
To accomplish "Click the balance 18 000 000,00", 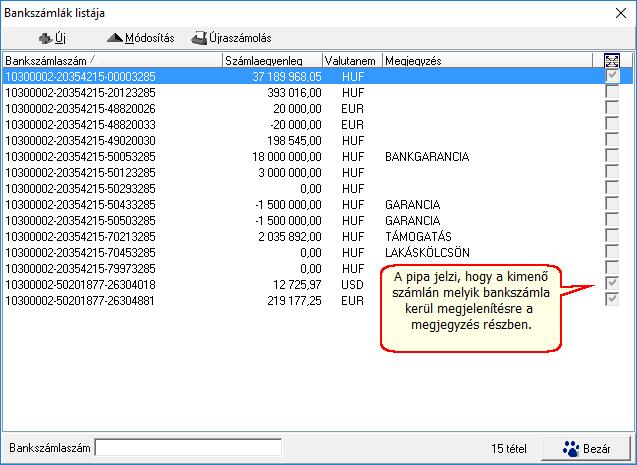I will click(x=286, y=156).
